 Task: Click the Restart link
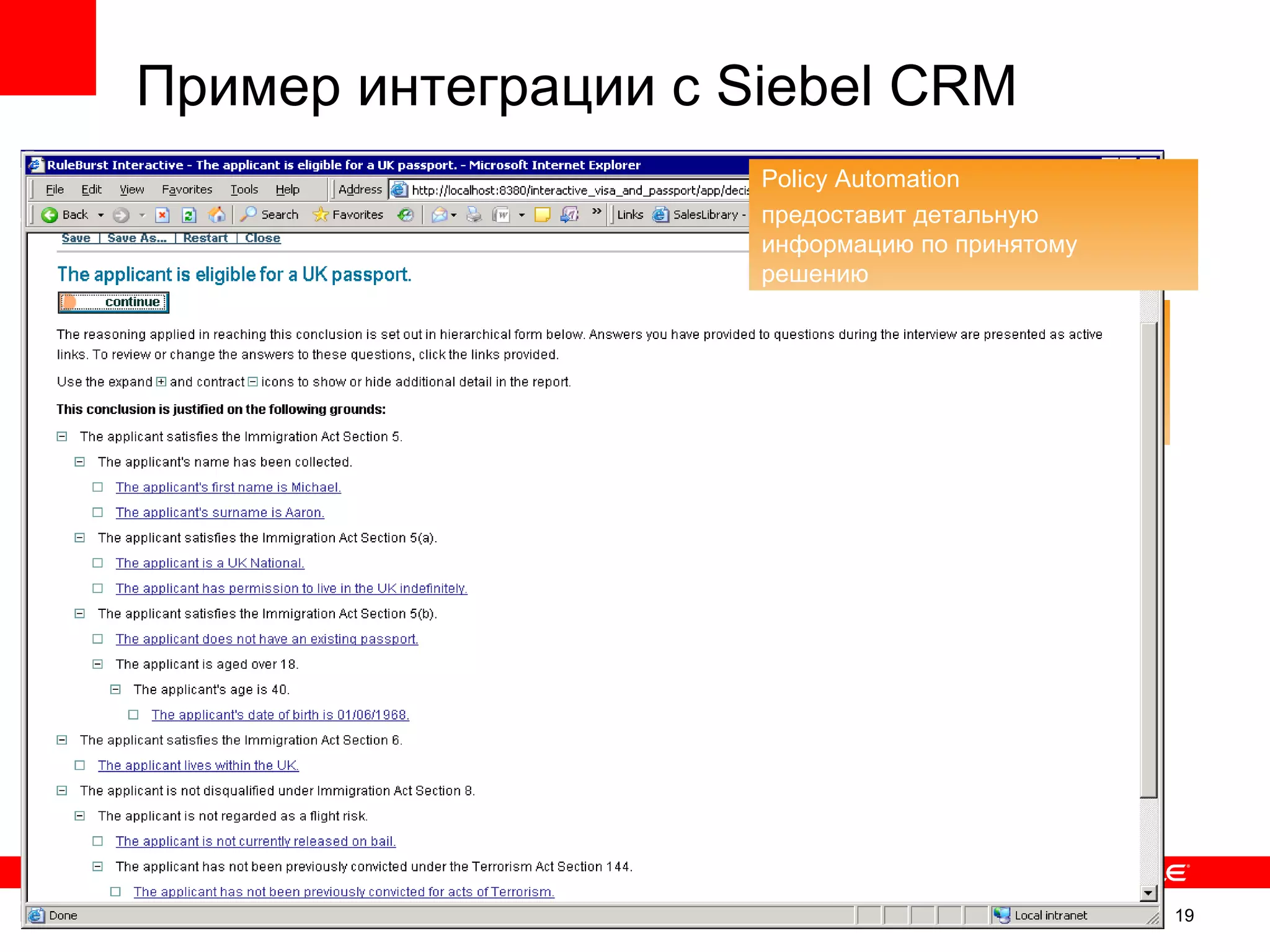pyautogui.click(x=205, y=238)
